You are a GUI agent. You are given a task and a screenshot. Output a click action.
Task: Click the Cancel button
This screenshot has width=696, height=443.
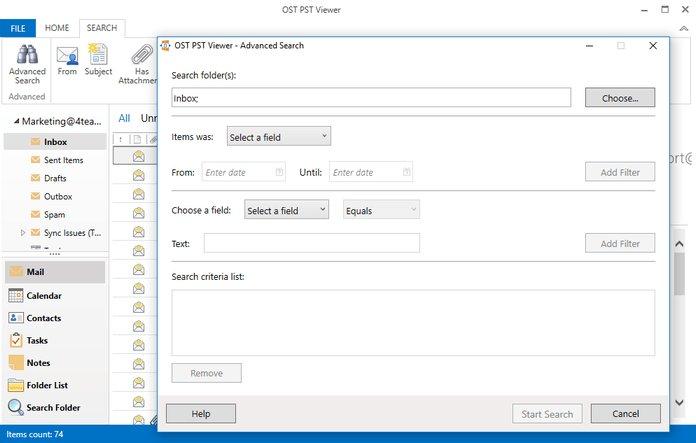625,414
